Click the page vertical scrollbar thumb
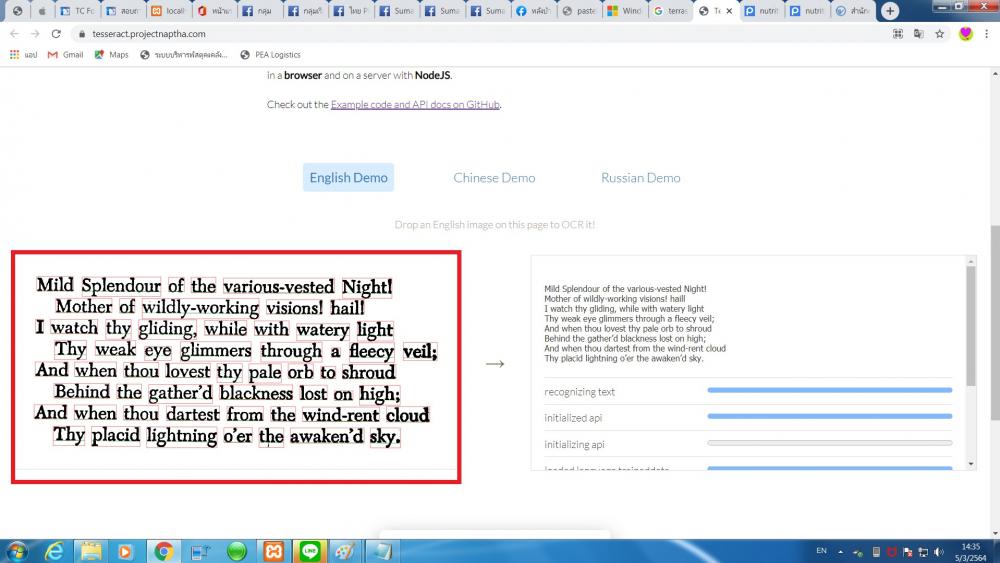This screenshot has height=563, width=1000. [995, 323]
